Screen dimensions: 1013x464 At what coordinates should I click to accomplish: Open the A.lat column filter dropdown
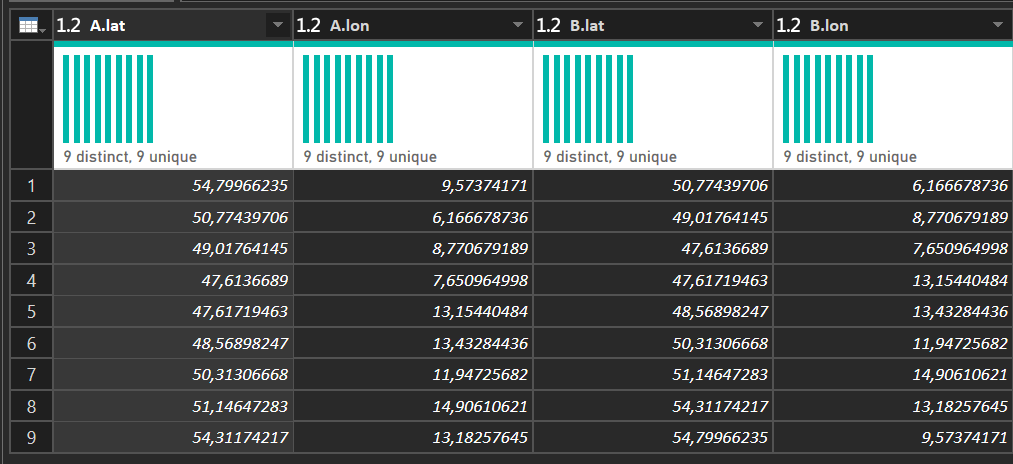pyautogui.click(x=278, y=25)
